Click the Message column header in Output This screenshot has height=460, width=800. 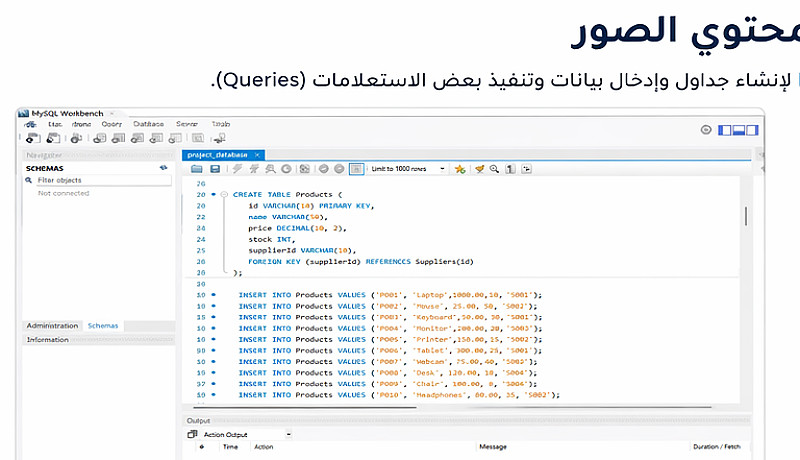click(493, 447)
